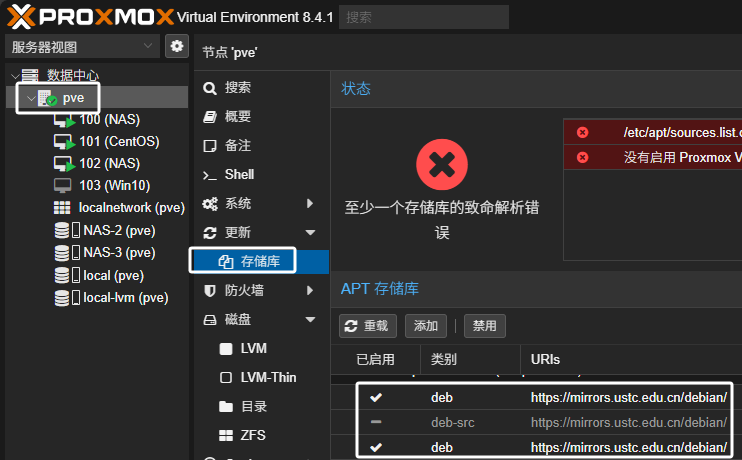Open the 目录 directory page
This screenshot has width=742, height=460.
click(x=254, y=406)
